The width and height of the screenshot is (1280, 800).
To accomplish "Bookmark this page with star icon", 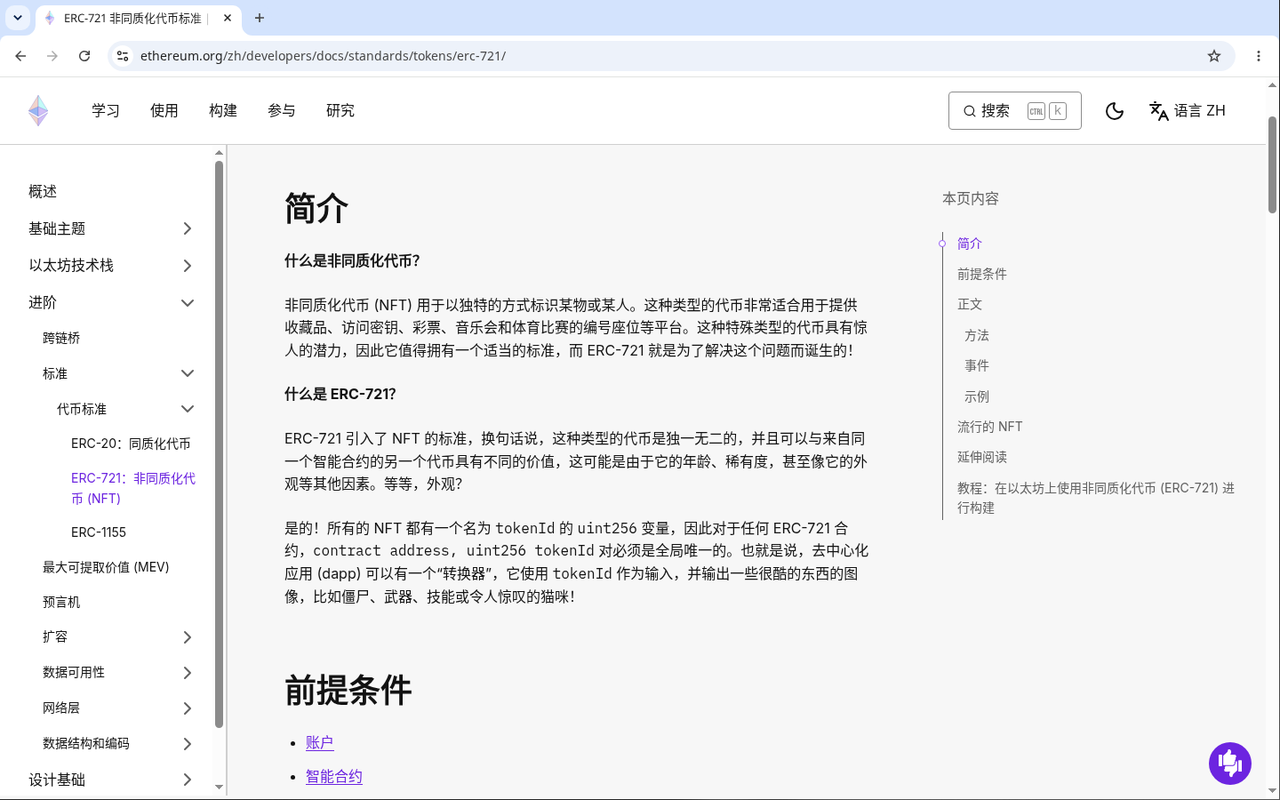I will point(1214,56).
